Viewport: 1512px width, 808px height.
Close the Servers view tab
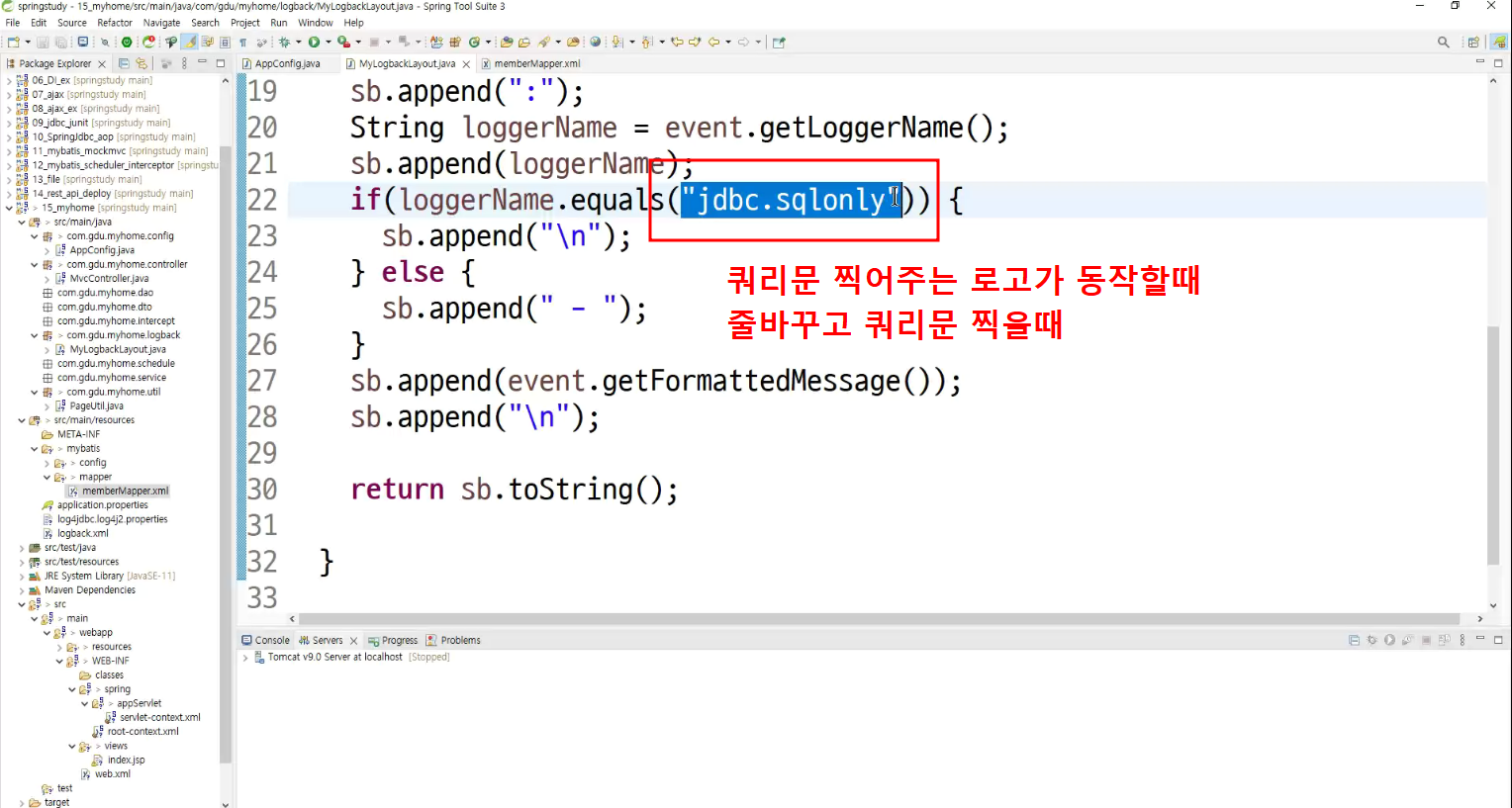pos(353,641)
